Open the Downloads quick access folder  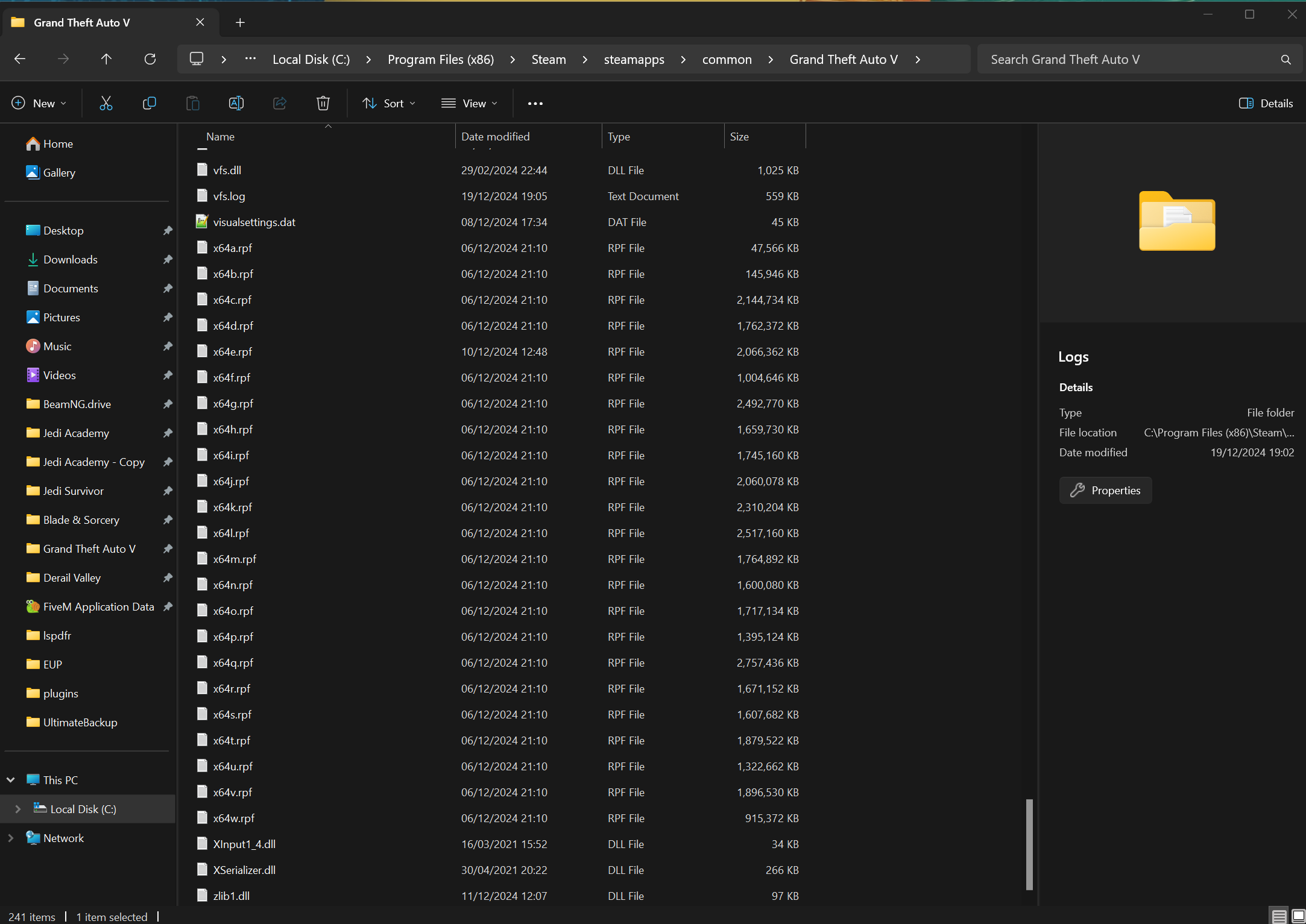(x=70, y=259)
